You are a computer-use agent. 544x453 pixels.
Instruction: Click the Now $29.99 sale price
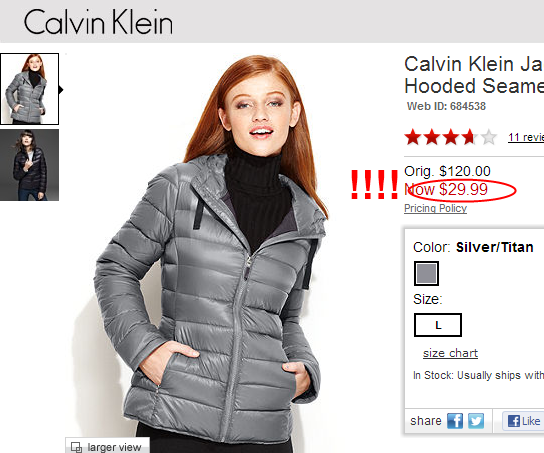click(x=446, y=189)
